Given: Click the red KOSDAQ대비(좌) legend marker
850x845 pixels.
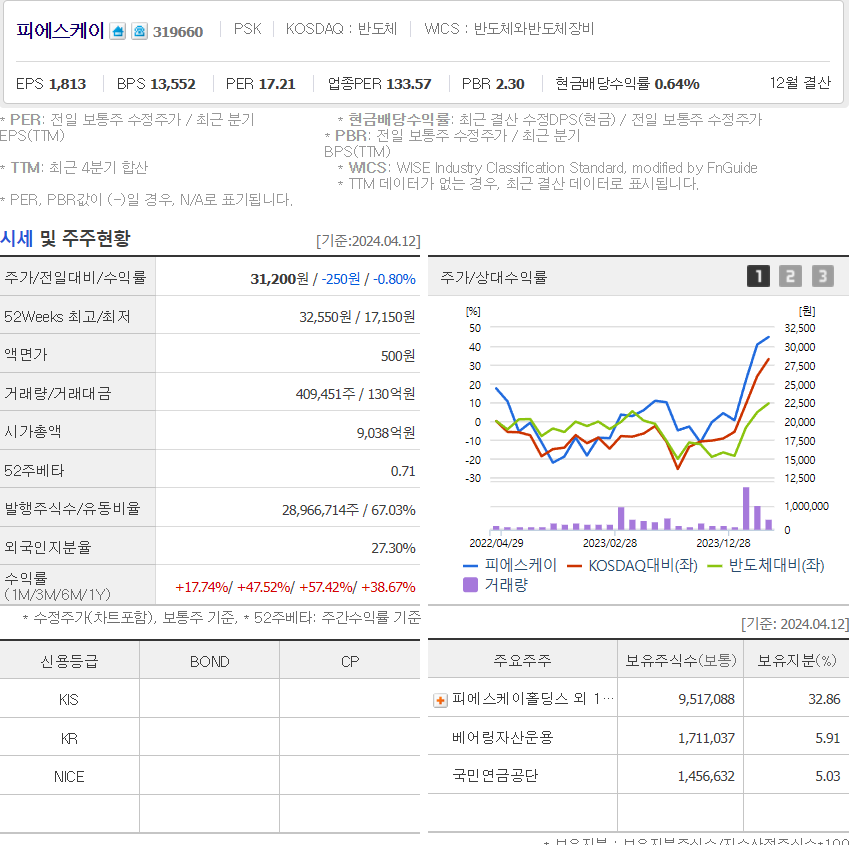Looking at the screenshot, I should point(574,566).
